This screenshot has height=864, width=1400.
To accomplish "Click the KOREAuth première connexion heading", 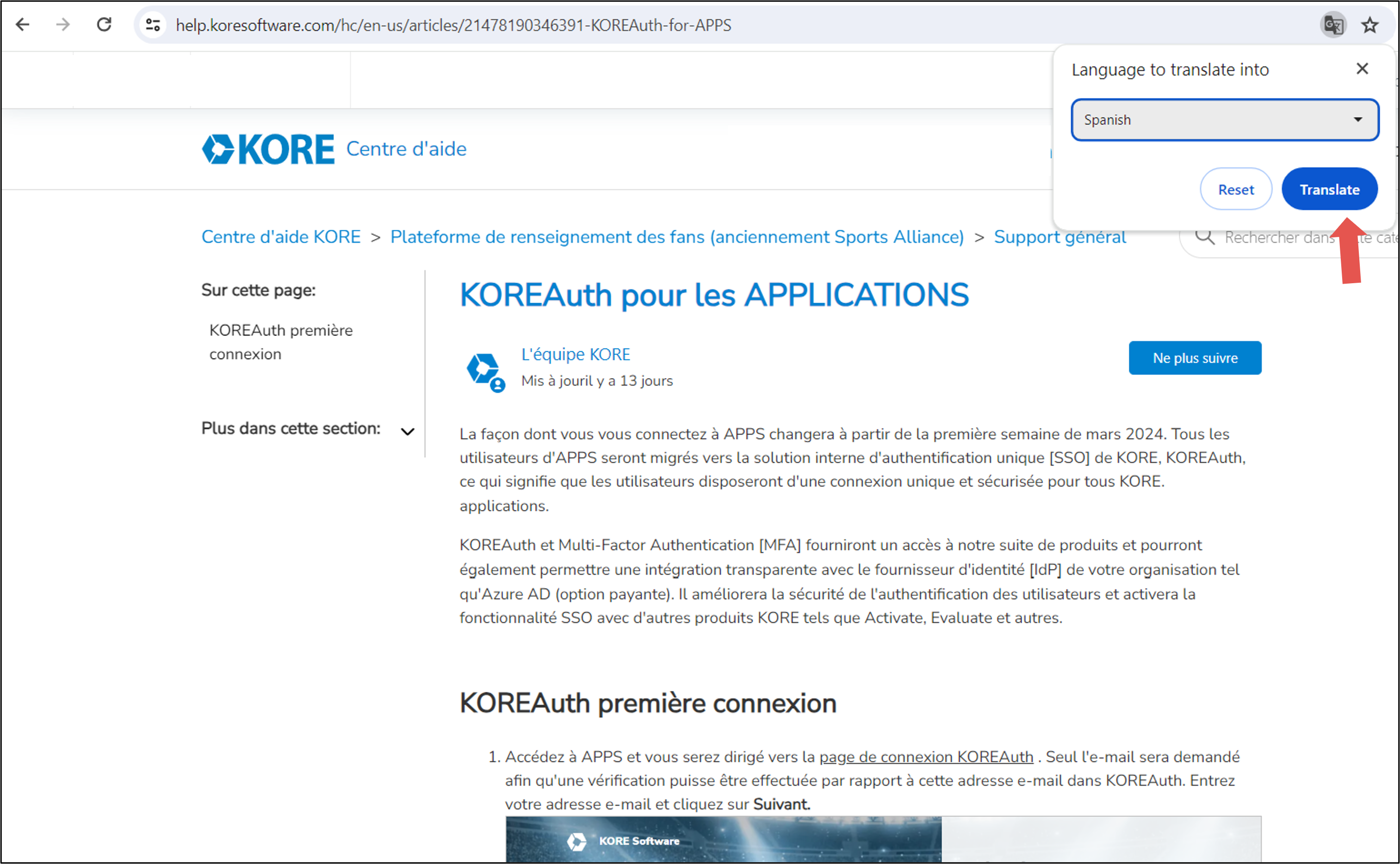I will click(648, 703).
